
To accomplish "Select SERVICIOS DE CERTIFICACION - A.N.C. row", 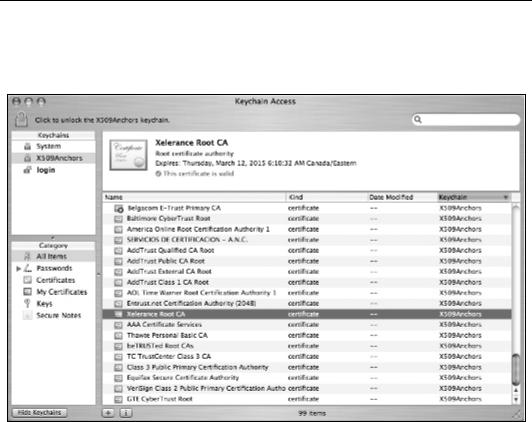I will [307, 240].
